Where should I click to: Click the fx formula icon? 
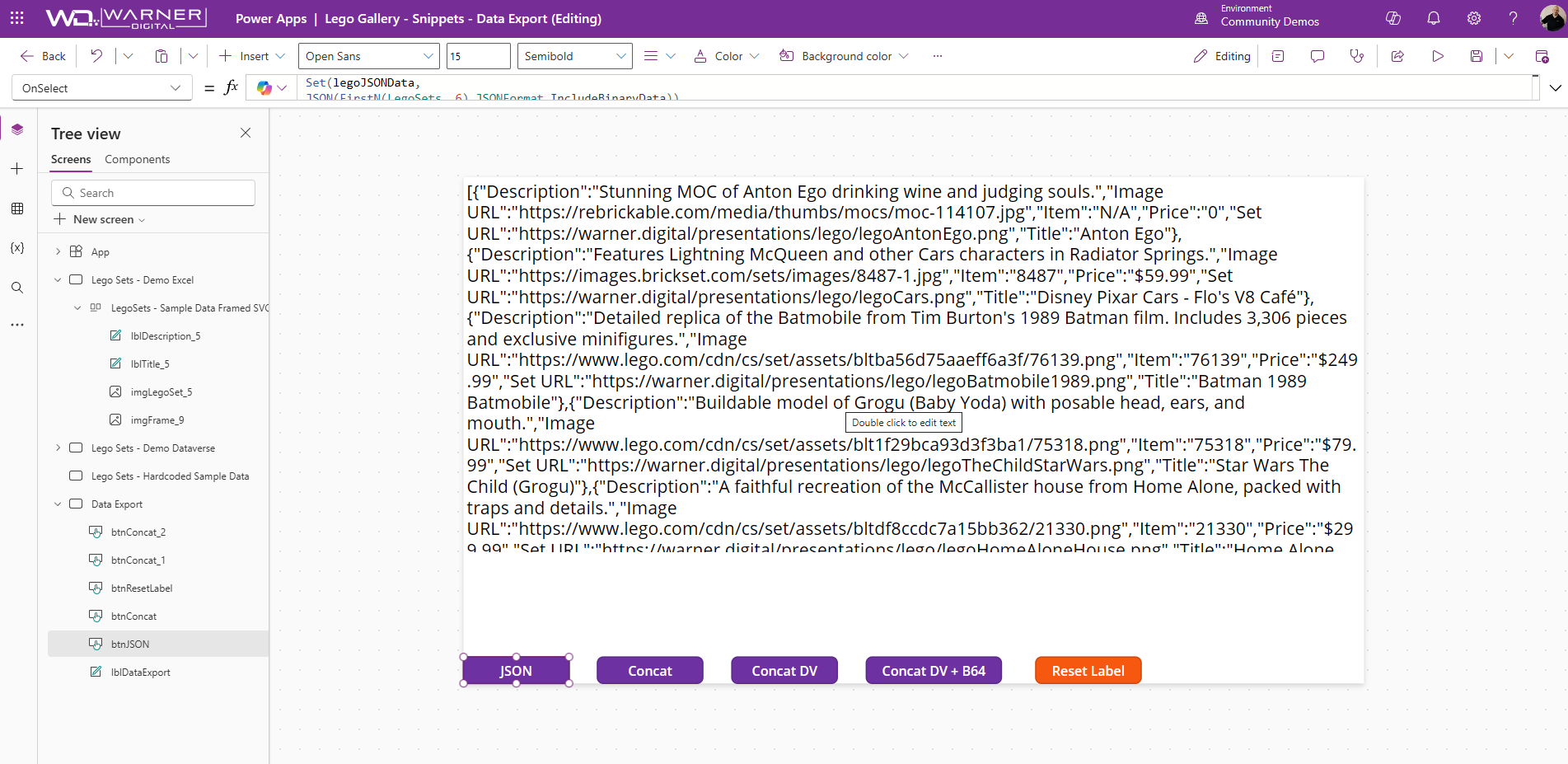click(232, 87)
